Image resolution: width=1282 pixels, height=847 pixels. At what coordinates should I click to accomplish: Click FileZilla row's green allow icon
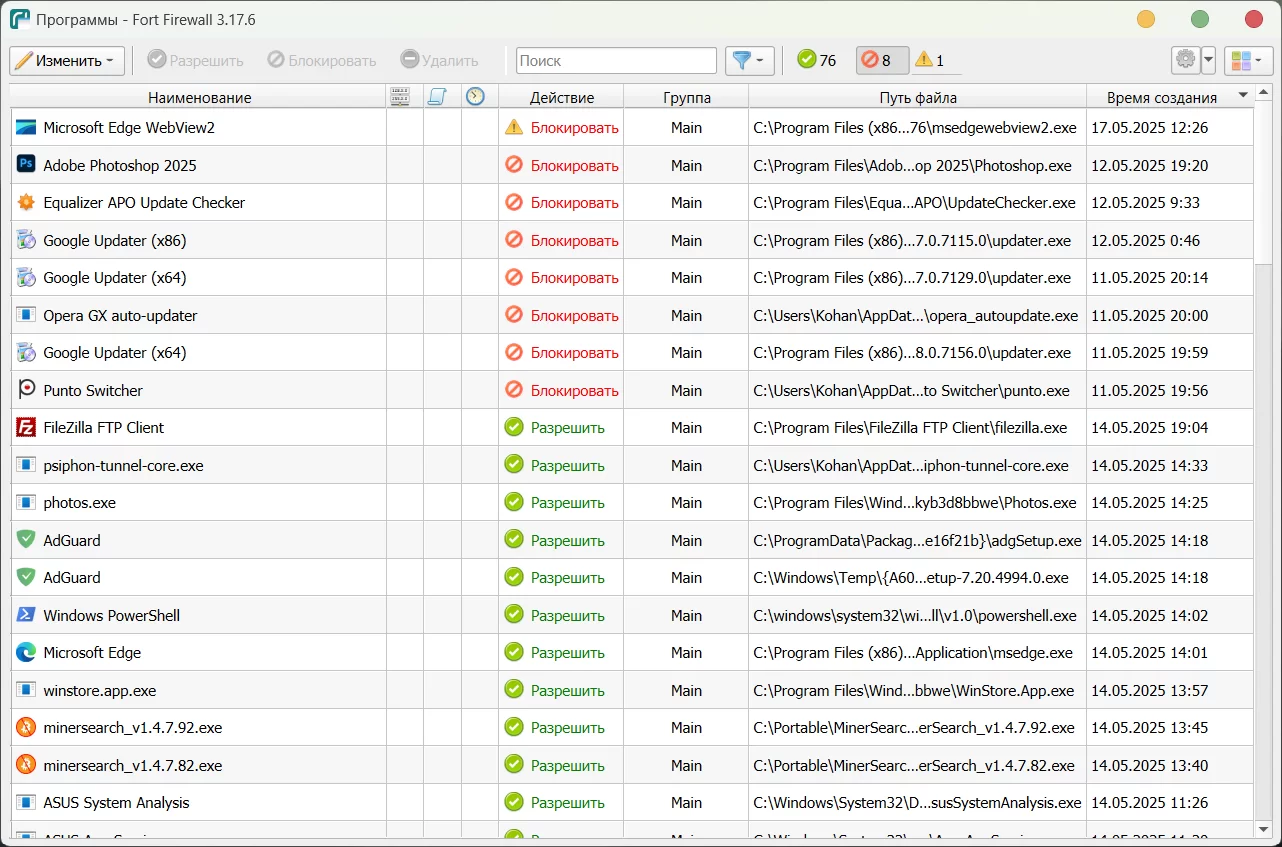[514, 427]
